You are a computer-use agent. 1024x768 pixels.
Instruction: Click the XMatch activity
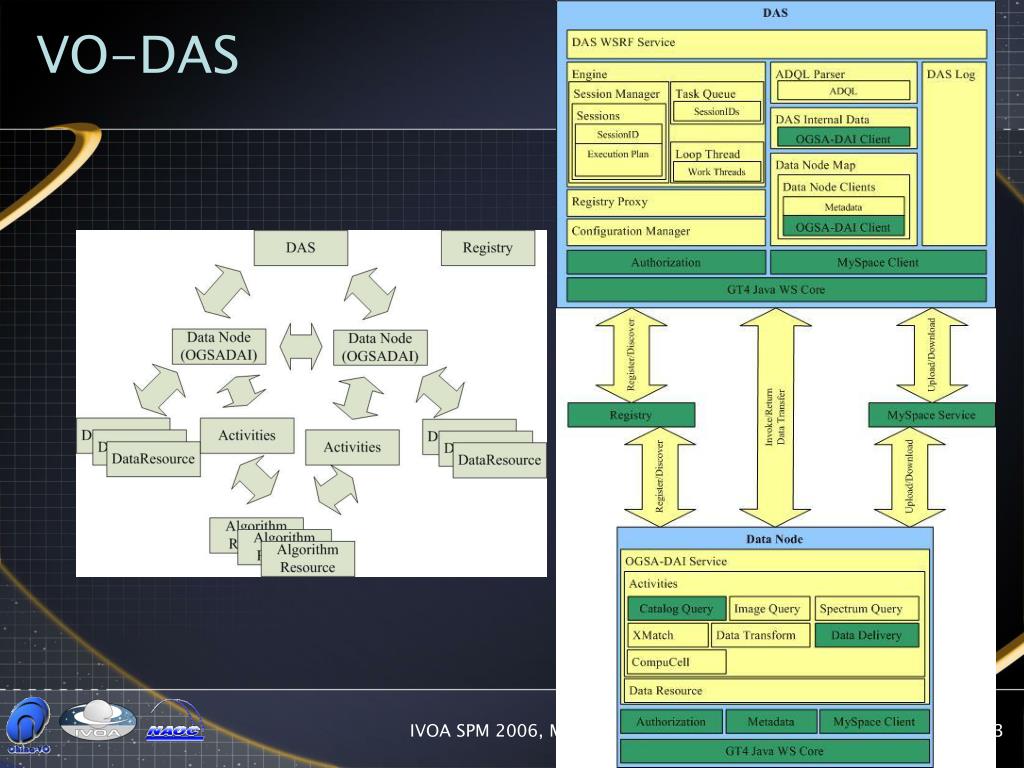pyautogui.click(x=667, y=635)
